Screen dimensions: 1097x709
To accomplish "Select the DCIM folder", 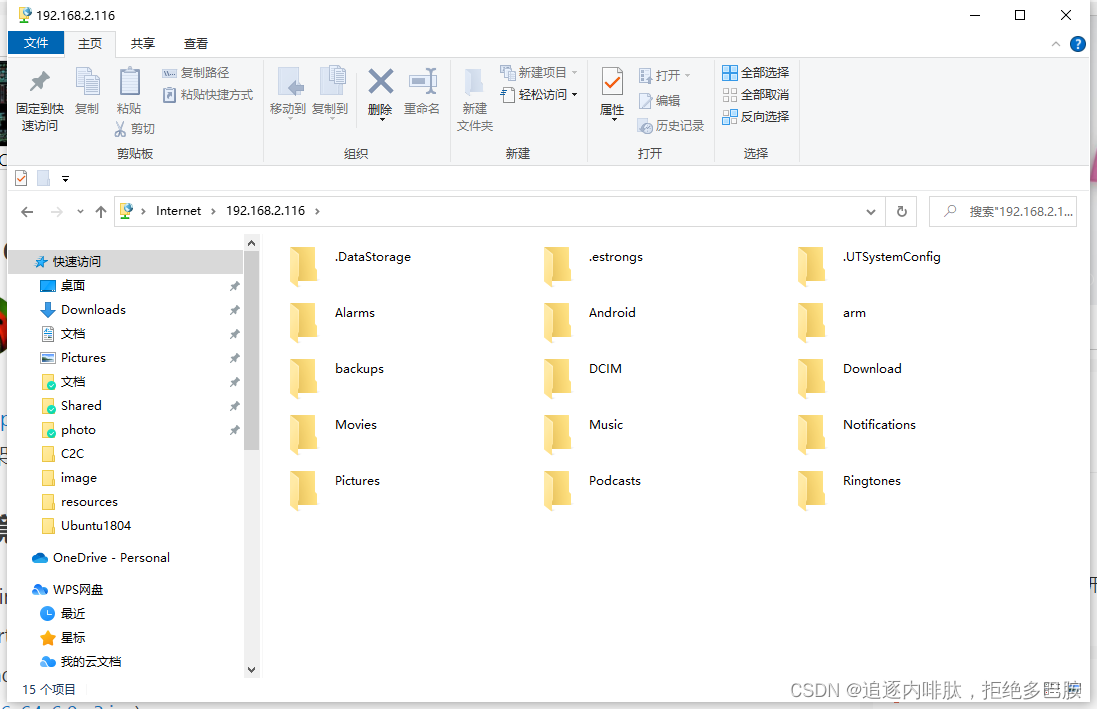I will click(x=583, y=378).
